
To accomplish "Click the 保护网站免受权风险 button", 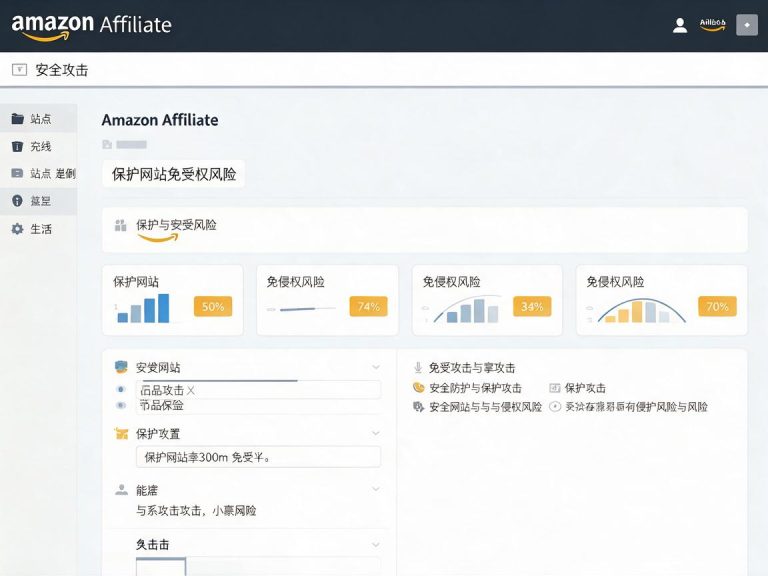I will 173,174.
